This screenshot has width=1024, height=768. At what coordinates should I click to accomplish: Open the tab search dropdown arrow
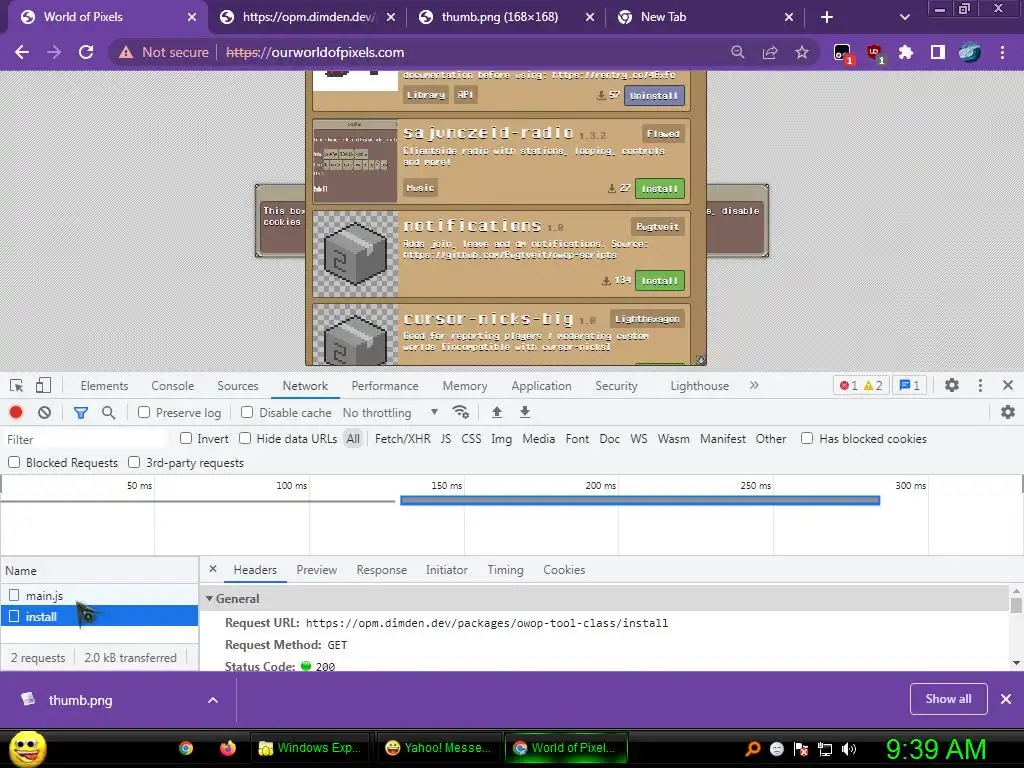(904, 17)
